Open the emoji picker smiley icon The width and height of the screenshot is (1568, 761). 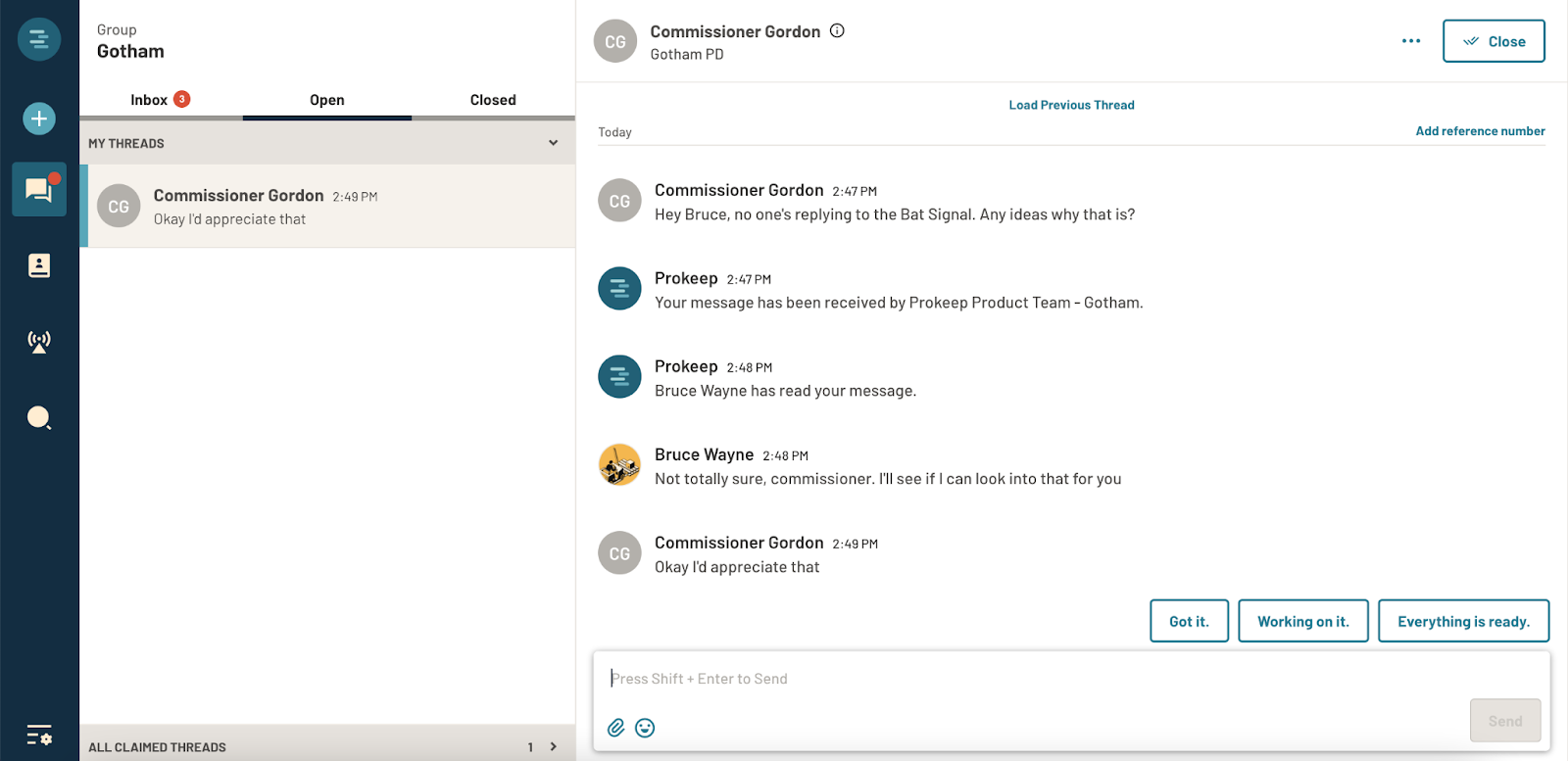click(x=645, y=728)
